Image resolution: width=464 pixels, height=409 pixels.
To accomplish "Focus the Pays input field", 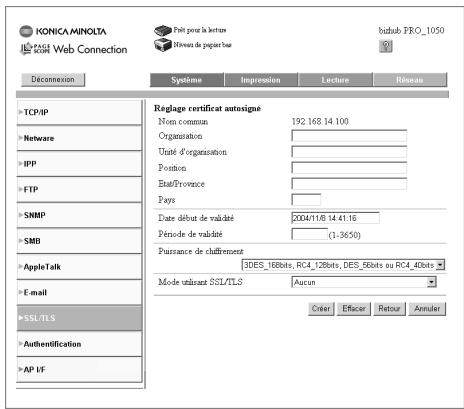I will [x=306, y=200].
